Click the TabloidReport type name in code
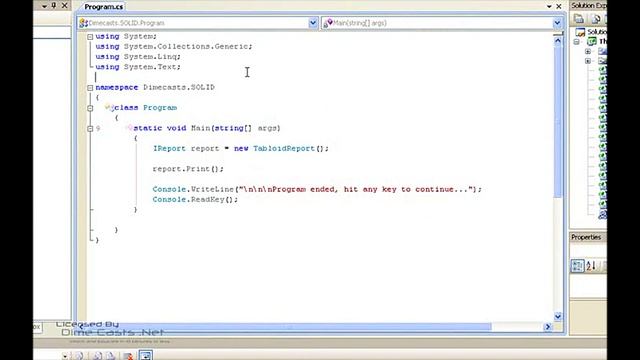 [284, 149]
